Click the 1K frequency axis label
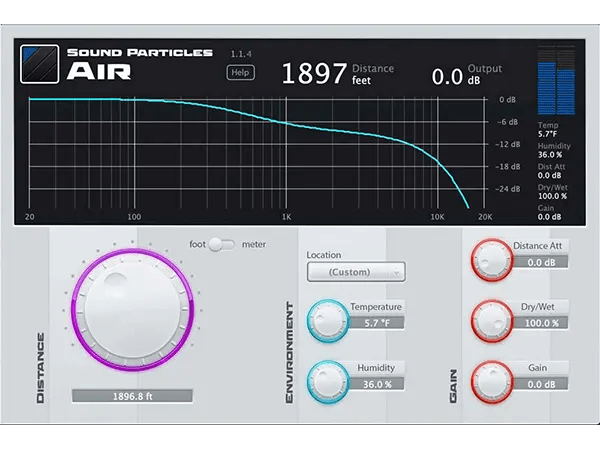 (x=286, y=217)
